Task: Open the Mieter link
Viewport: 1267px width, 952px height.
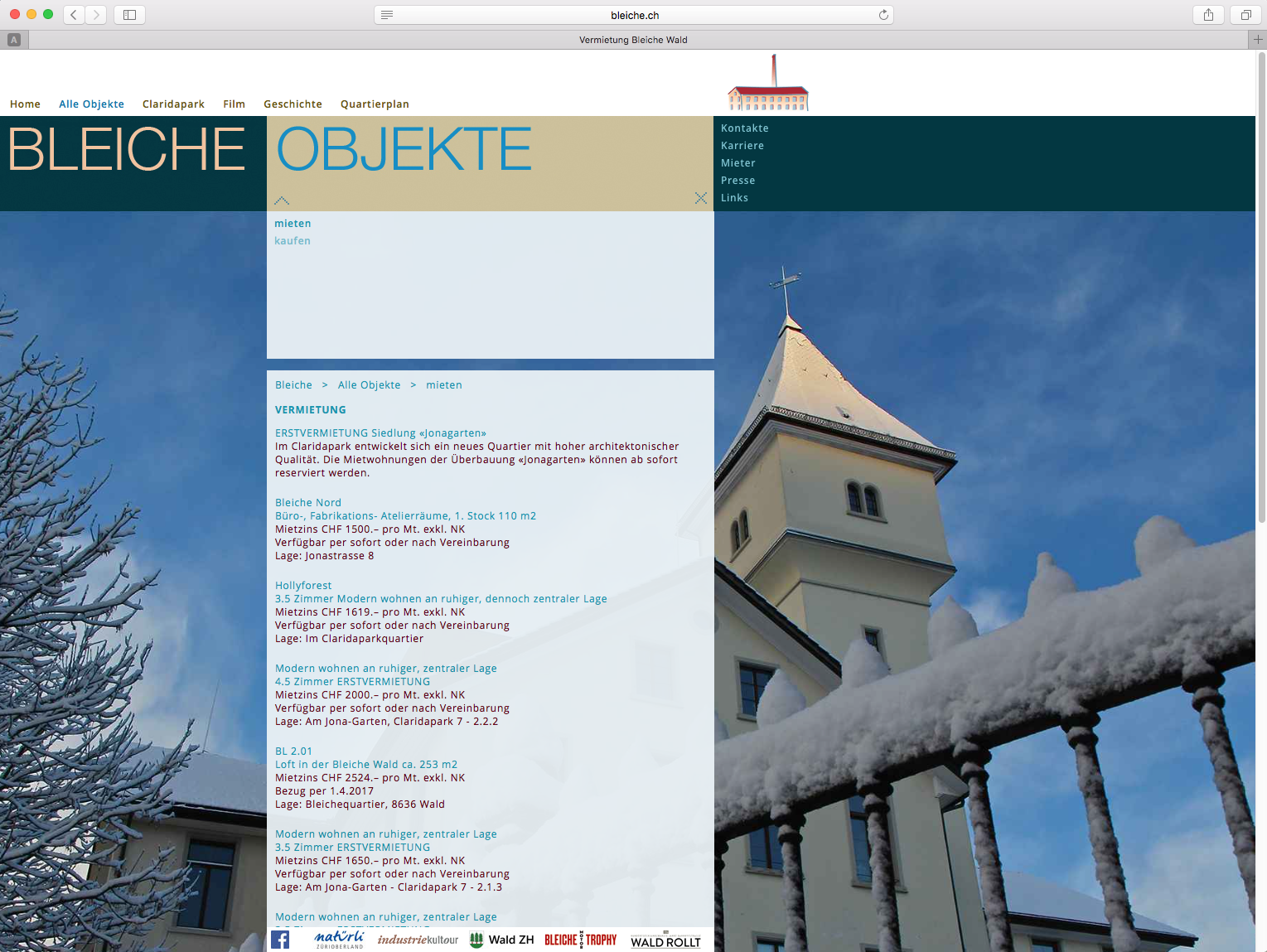Action: click(738, 163)
